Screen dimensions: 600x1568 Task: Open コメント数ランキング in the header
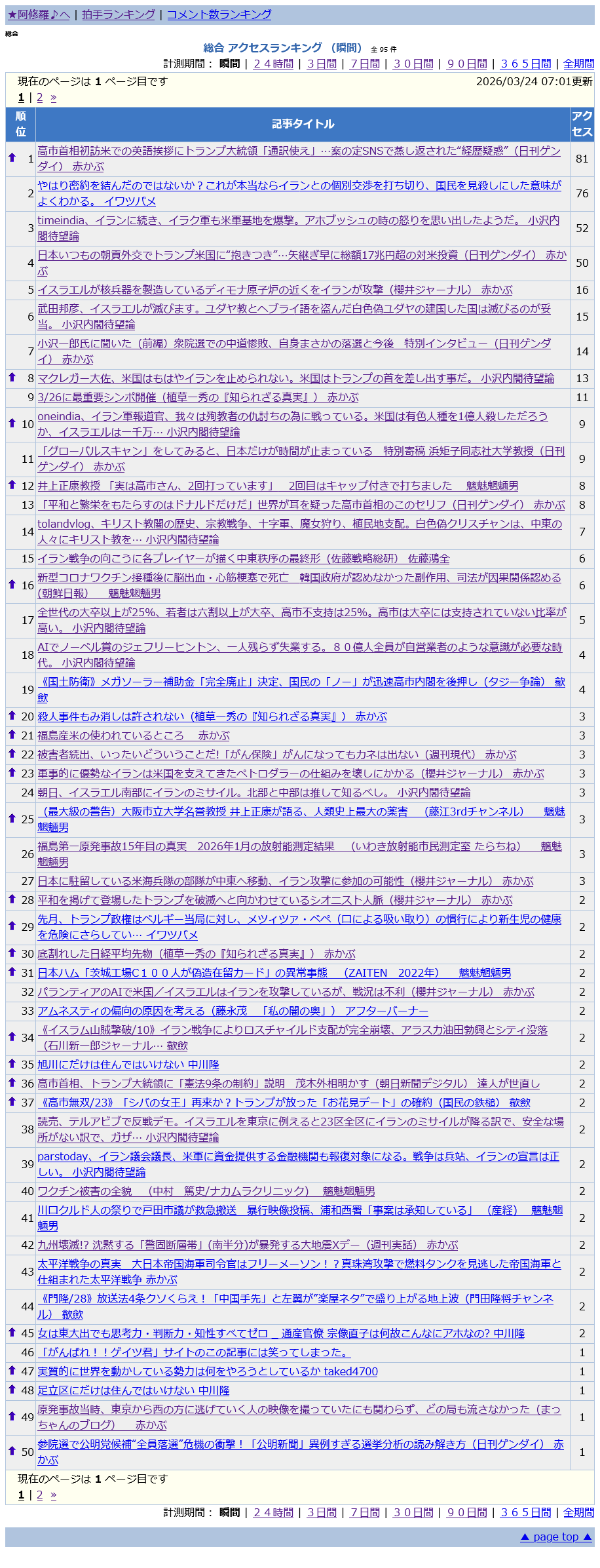tap(219, 14)
